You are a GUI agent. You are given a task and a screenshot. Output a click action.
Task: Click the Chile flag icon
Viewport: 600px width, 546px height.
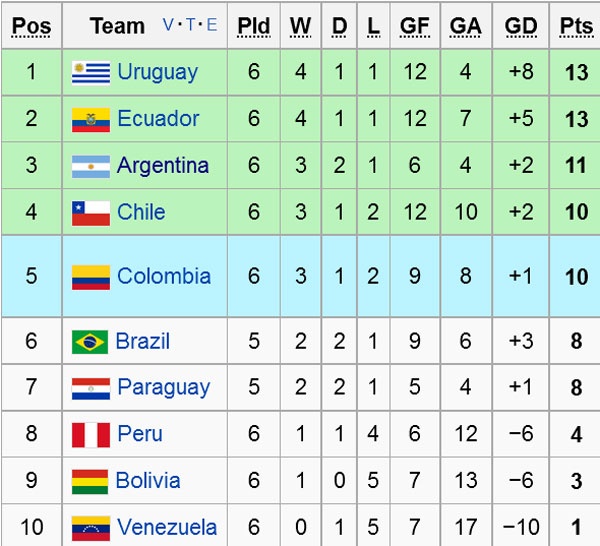[91, 212]
